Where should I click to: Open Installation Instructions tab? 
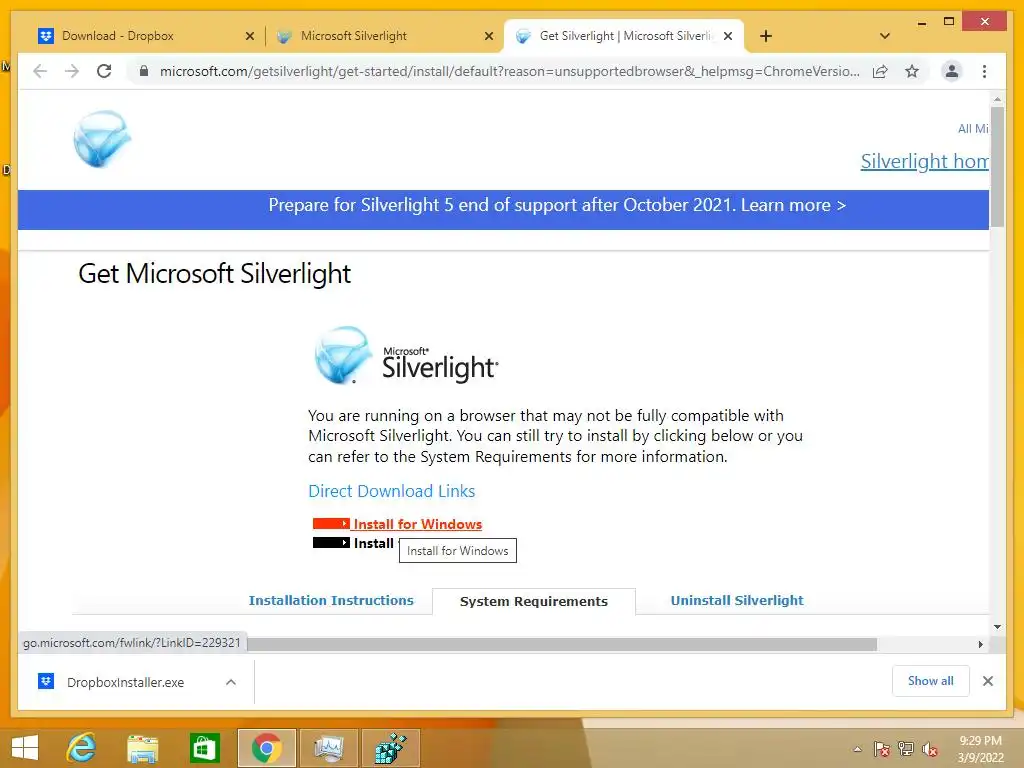pyautogui.click(x=331, y=600)
